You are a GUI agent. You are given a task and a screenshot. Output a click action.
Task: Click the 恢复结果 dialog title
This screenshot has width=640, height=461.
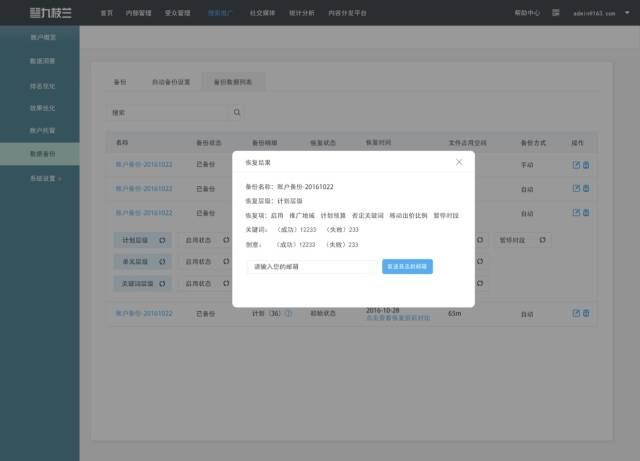(258, 163)
